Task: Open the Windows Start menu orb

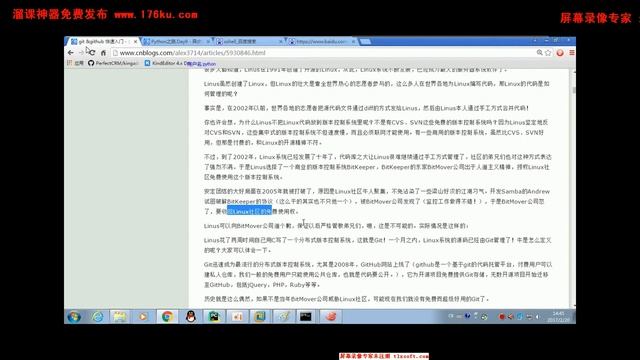Action: click(74, 316)
